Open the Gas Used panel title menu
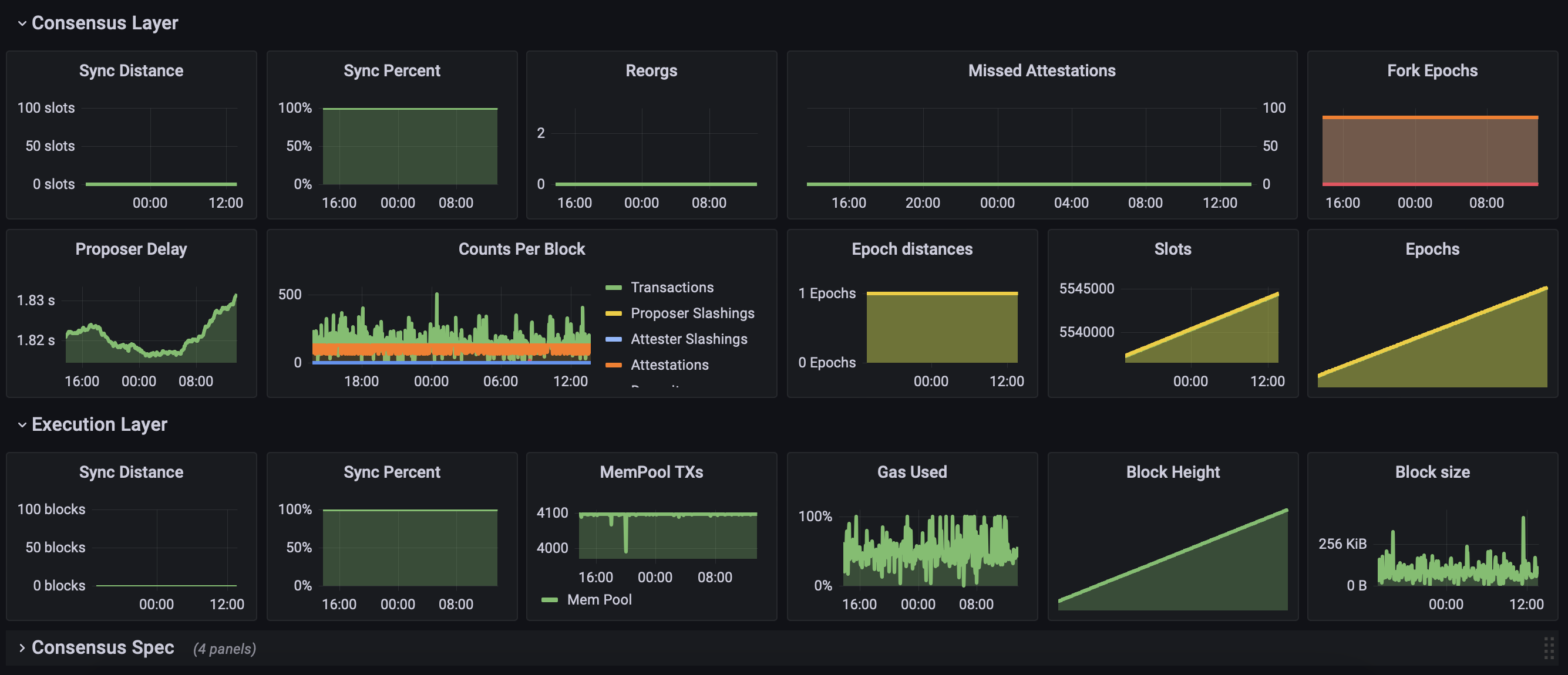This screenshot has width=1568, height=675. coord(911,473)
